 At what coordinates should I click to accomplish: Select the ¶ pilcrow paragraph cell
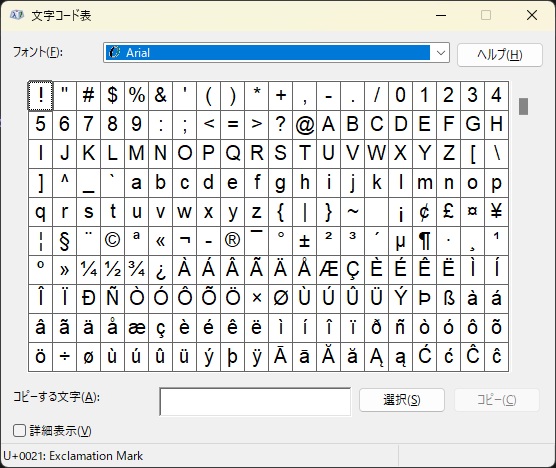point(424,241)
